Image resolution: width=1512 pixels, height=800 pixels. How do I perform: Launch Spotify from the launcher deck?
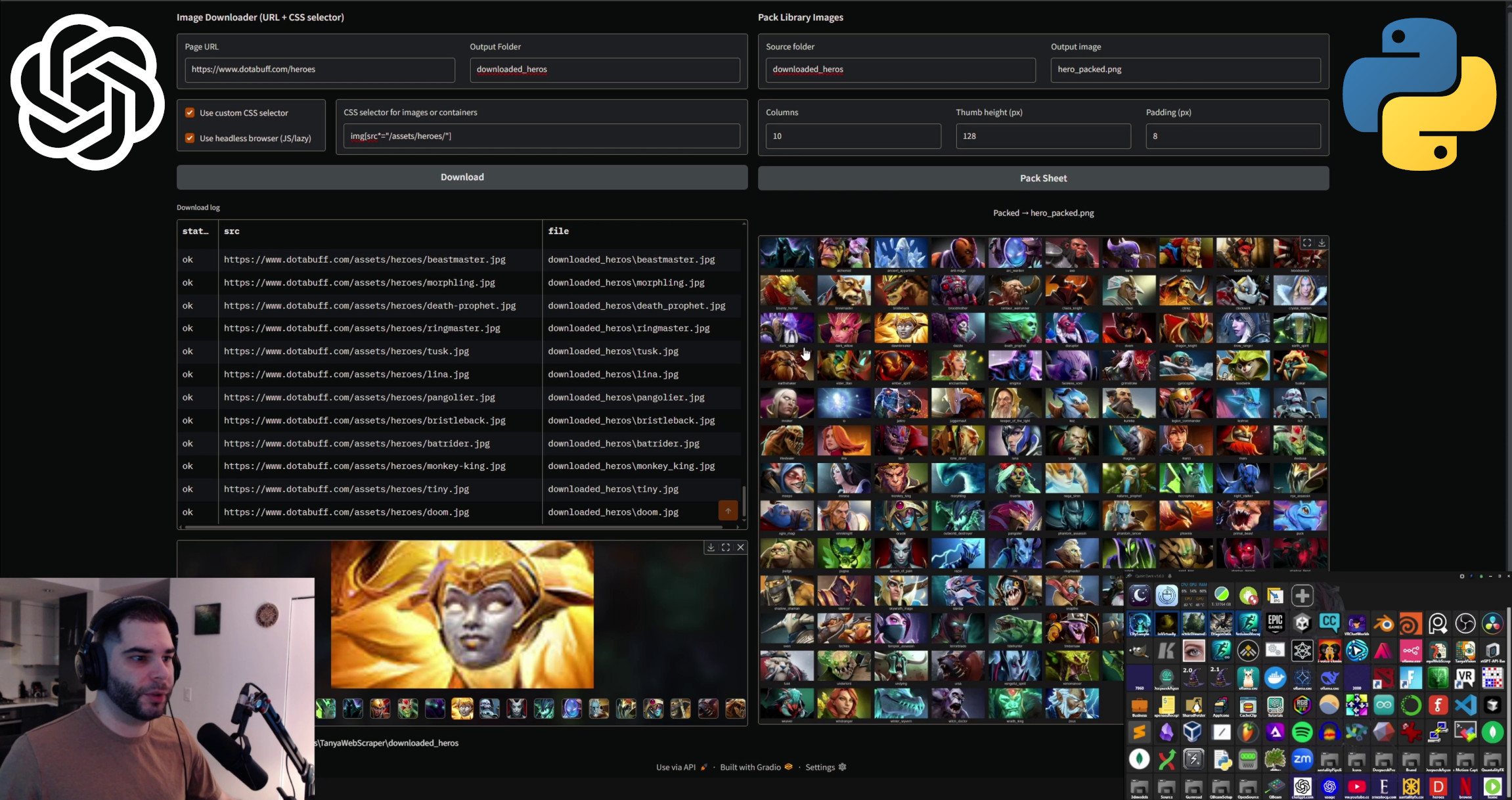click(x=1302, y=732)
